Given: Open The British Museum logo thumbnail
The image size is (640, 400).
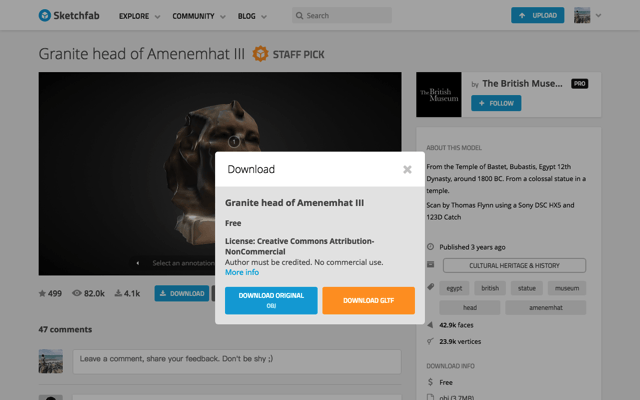Looking at the screenshot, I should (x=439, y=95).
